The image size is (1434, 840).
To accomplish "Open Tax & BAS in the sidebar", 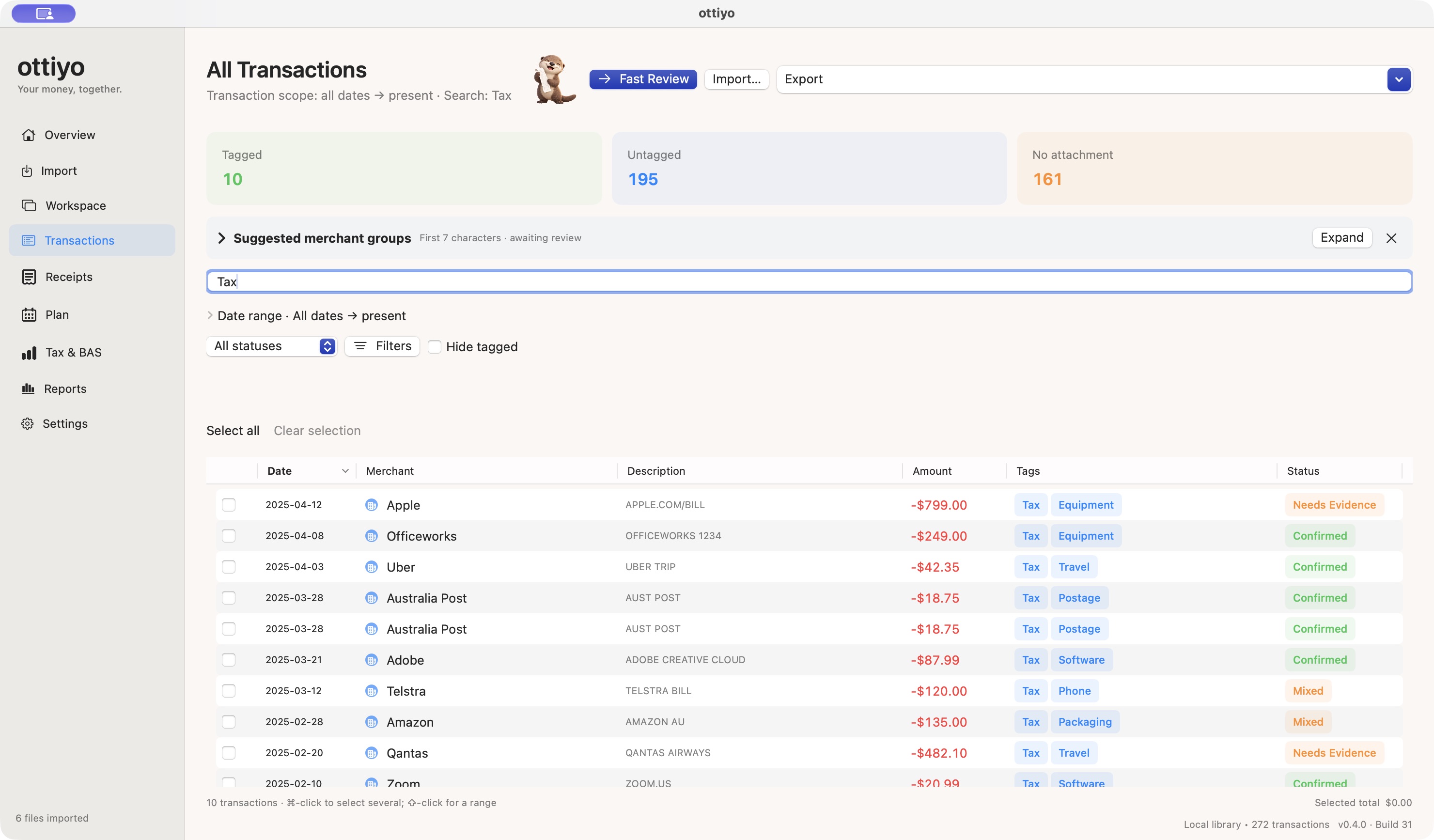I will tap(74, 353).
